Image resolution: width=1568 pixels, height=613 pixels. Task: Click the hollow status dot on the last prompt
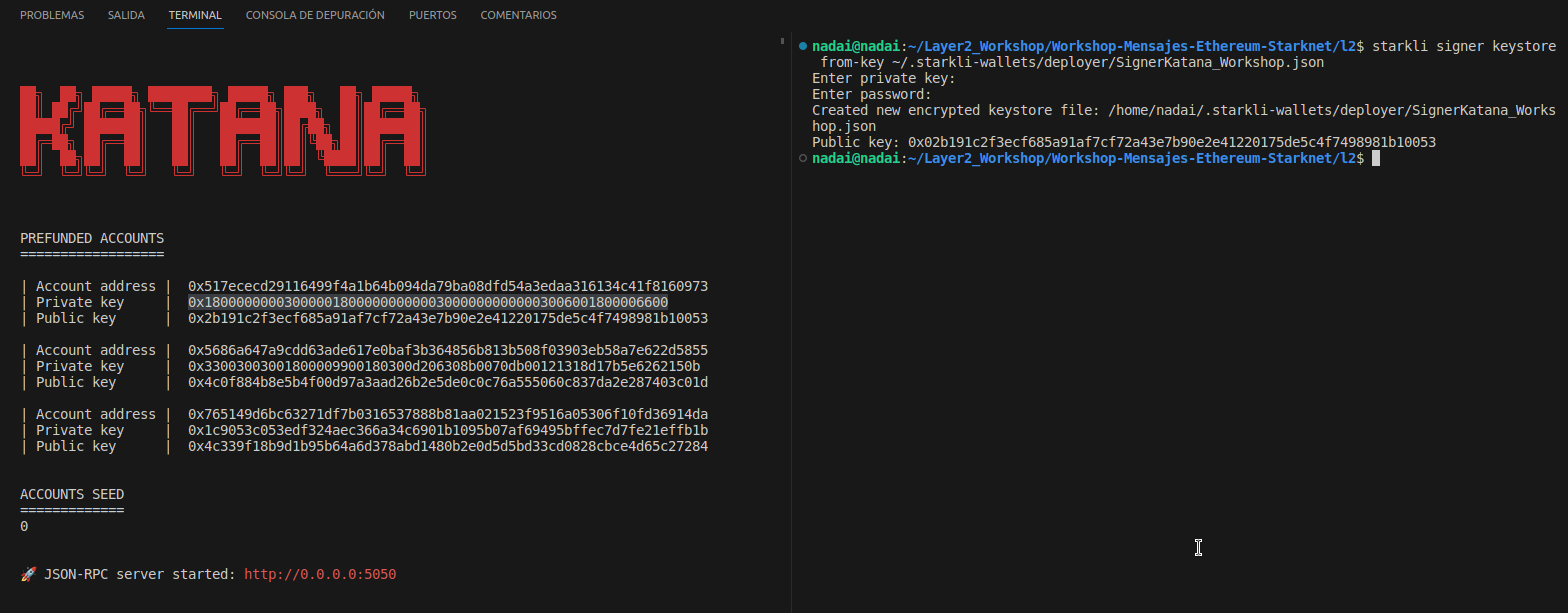803,158
